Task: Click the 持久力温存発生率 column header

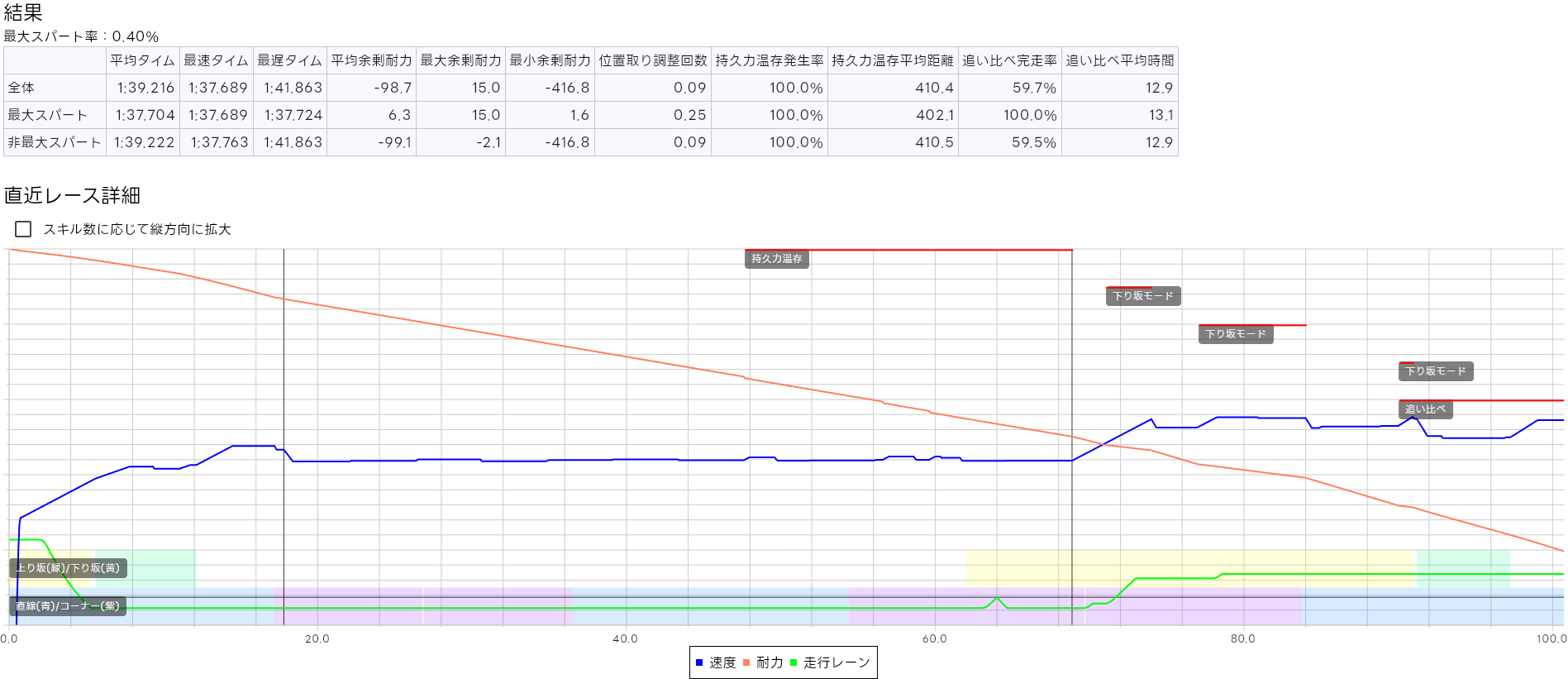Action: tap(770, 60)
